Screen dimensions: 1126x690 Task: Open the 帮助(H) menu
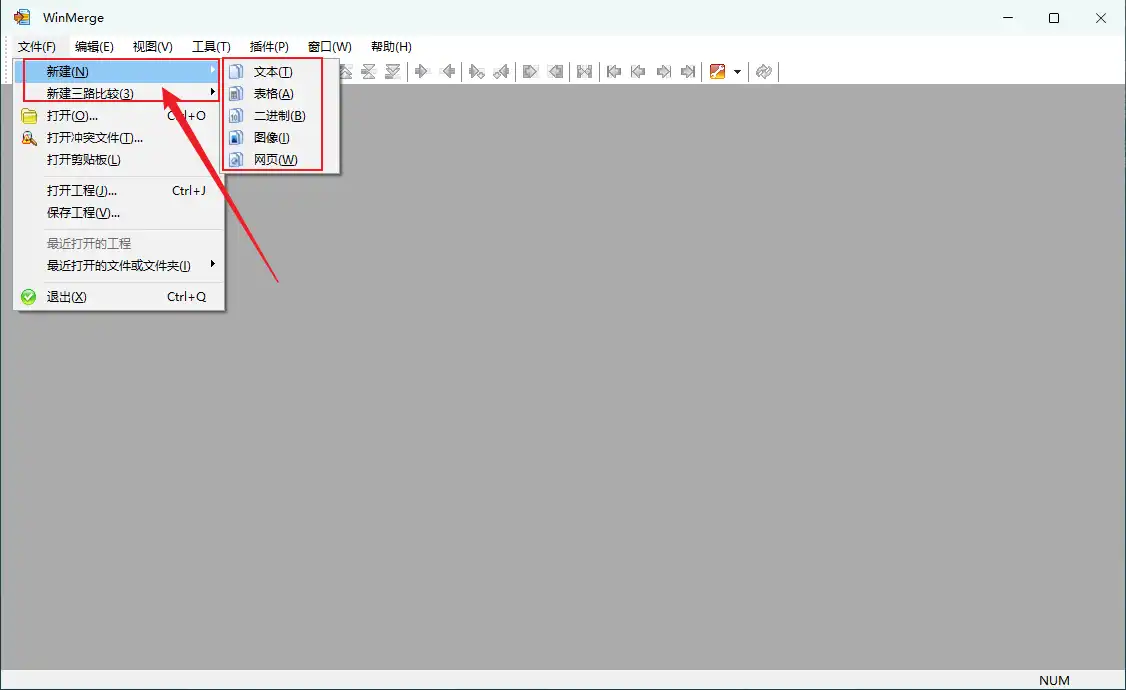point(391,47)
